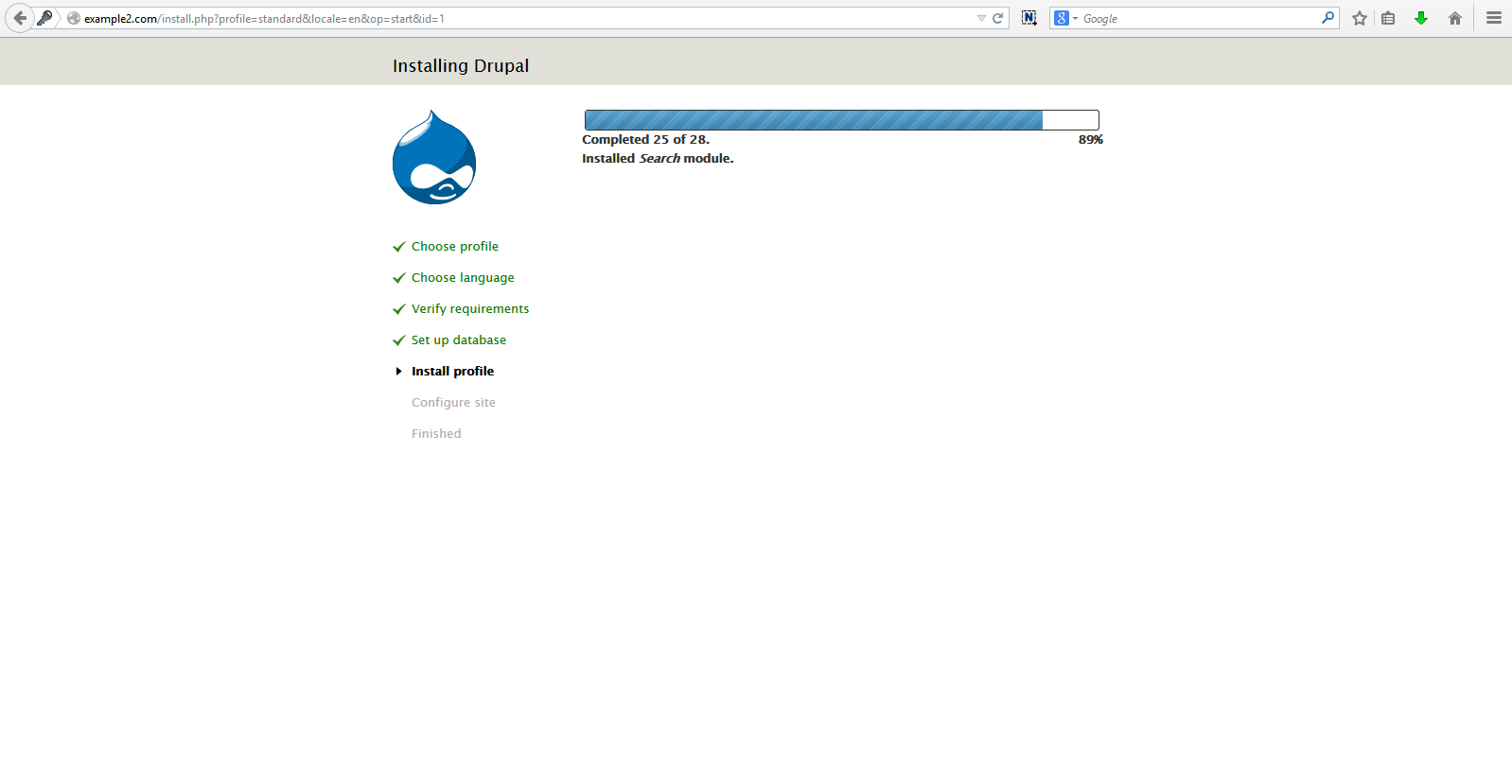Click the 'Installed Search module.' message
1512x784 pixels.
658,158
